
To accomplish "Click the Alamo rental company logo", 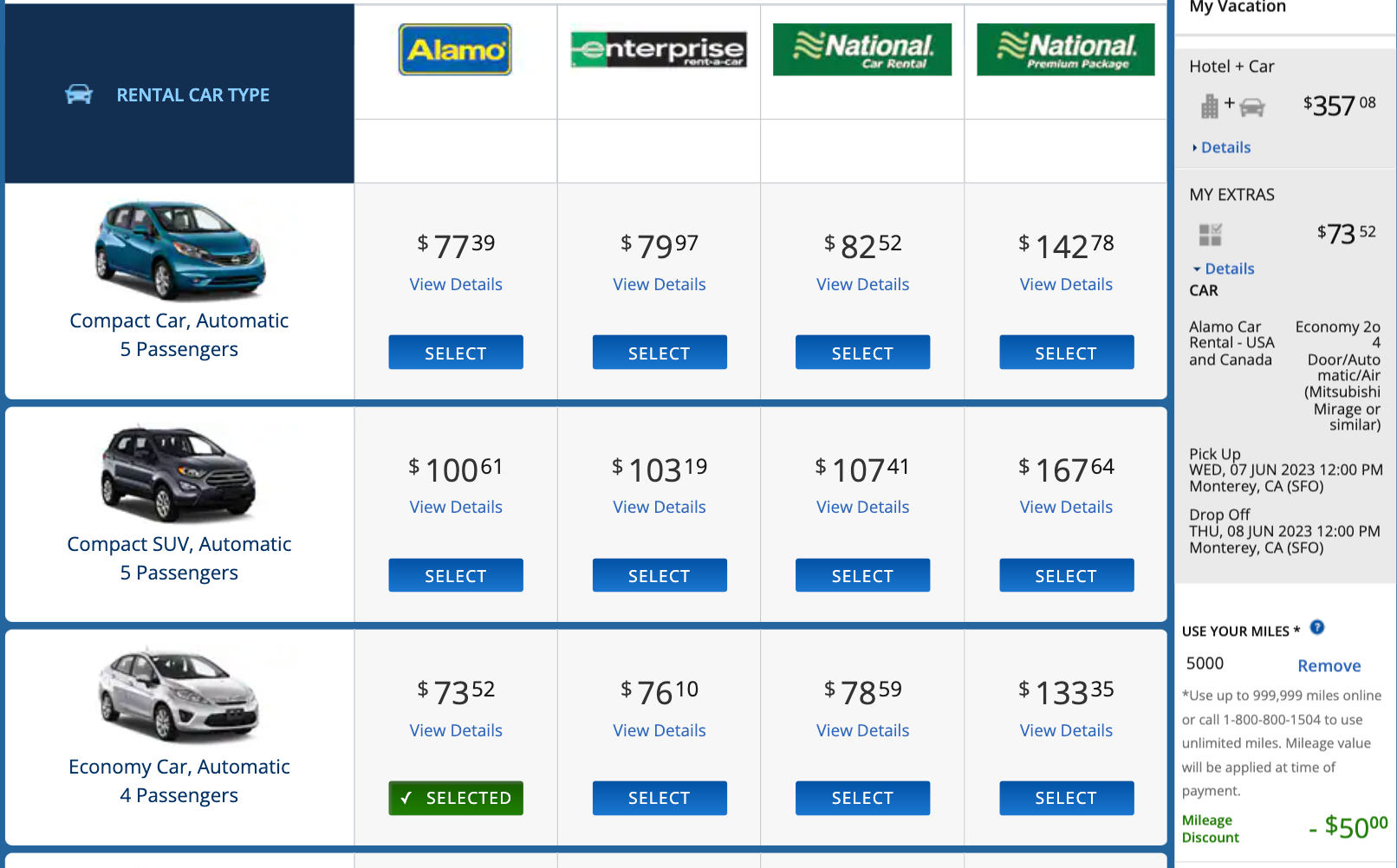I will tap(454, 49).
